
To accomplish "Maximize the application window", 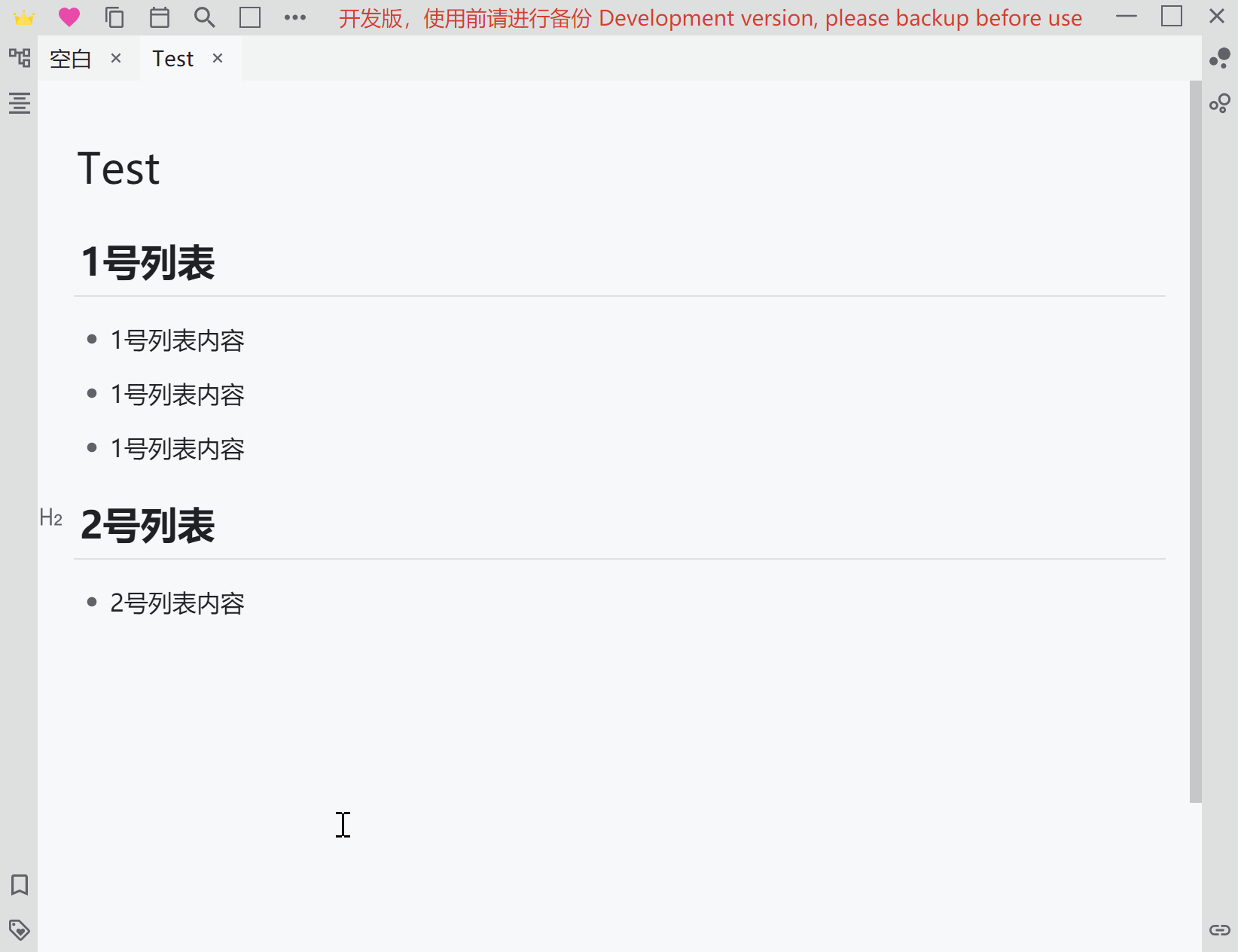I will coord(1172,17).
